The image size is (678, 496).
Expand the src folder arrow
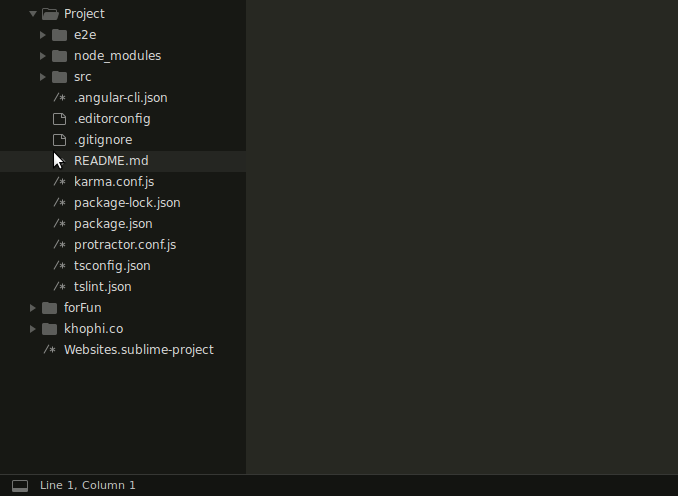coord(43,77)
